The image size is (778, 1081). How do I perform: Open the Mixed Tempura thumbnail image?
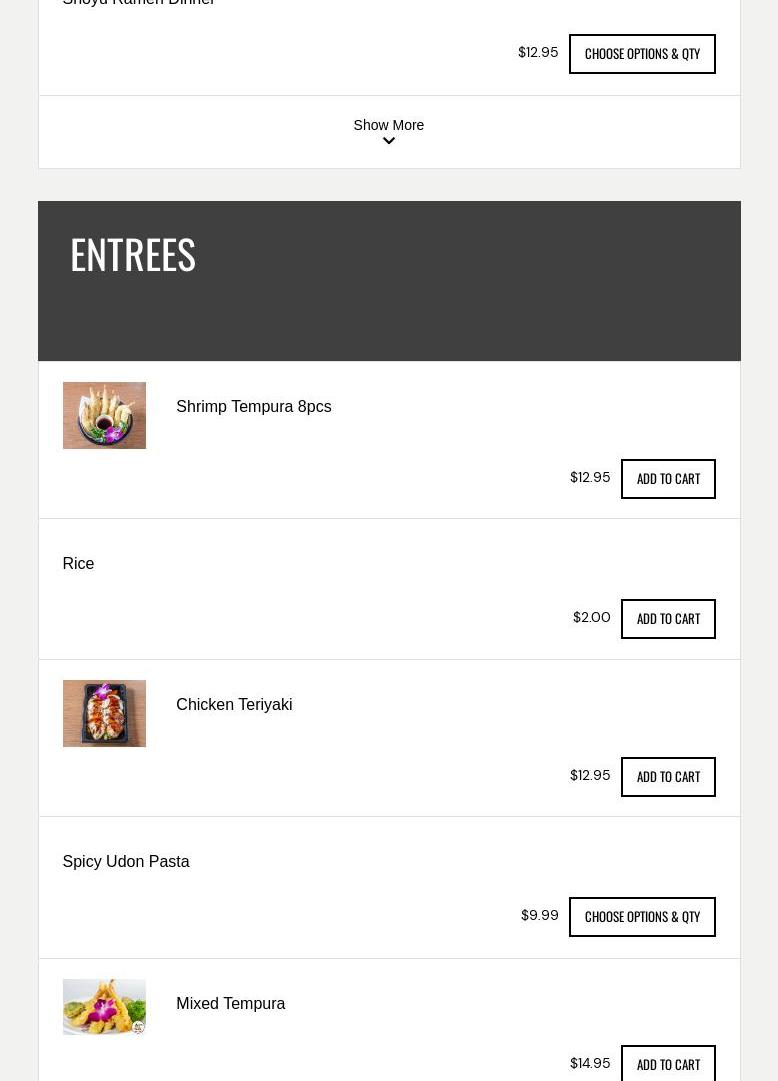pos(104,1006)
